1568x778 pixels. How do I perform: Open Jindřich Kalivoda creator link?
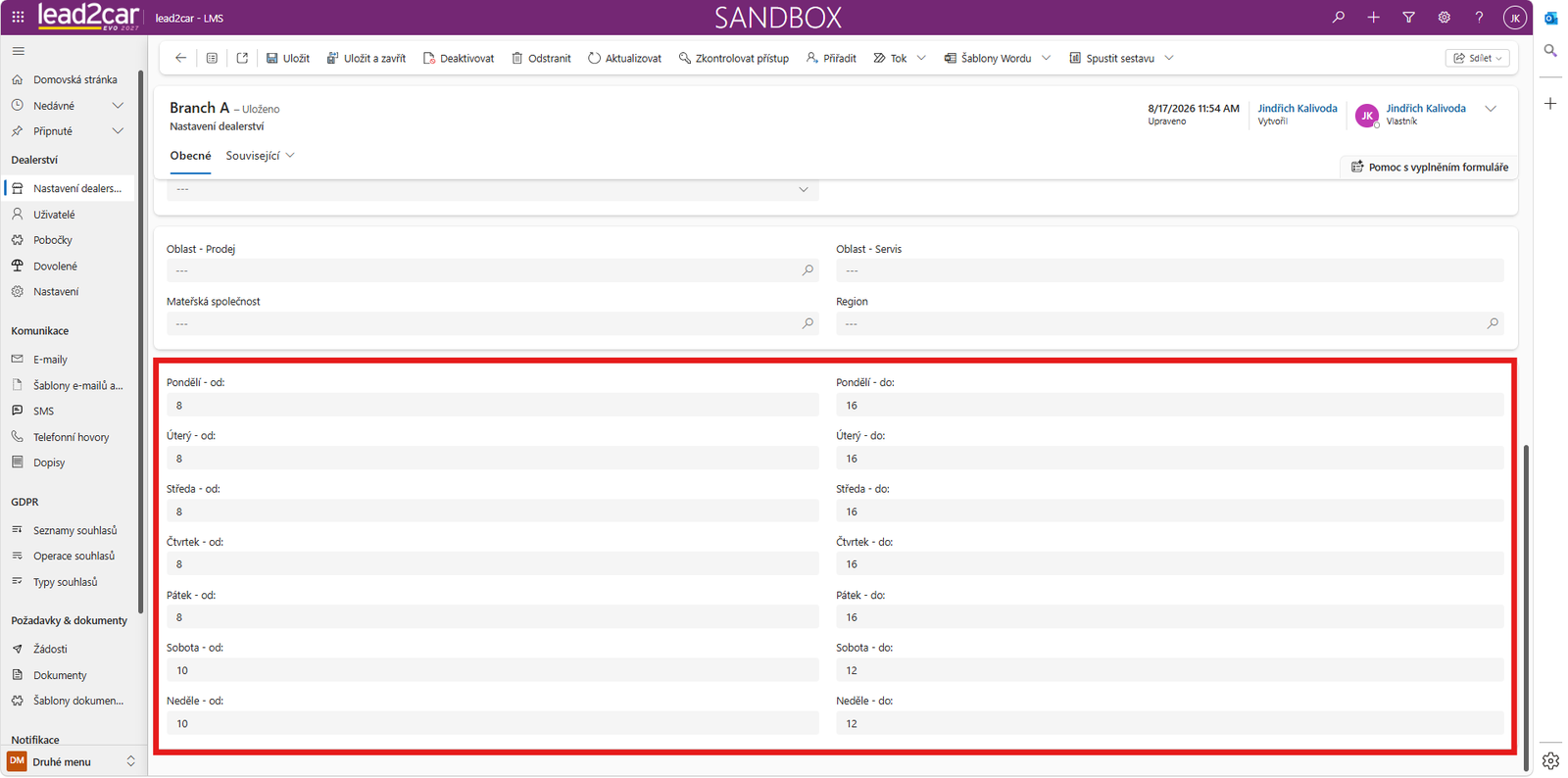tap(1298, 109)
